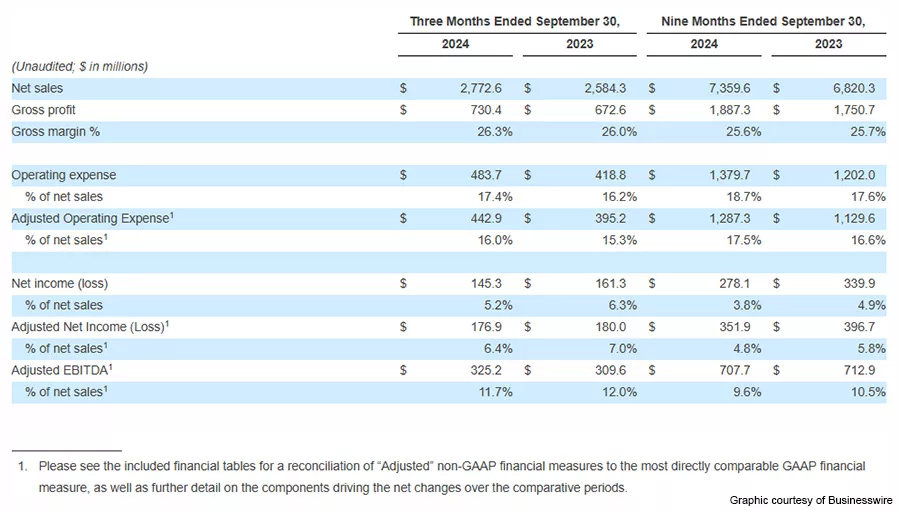
Task: Select the "Gross margin %" row label
Action: 55,132
